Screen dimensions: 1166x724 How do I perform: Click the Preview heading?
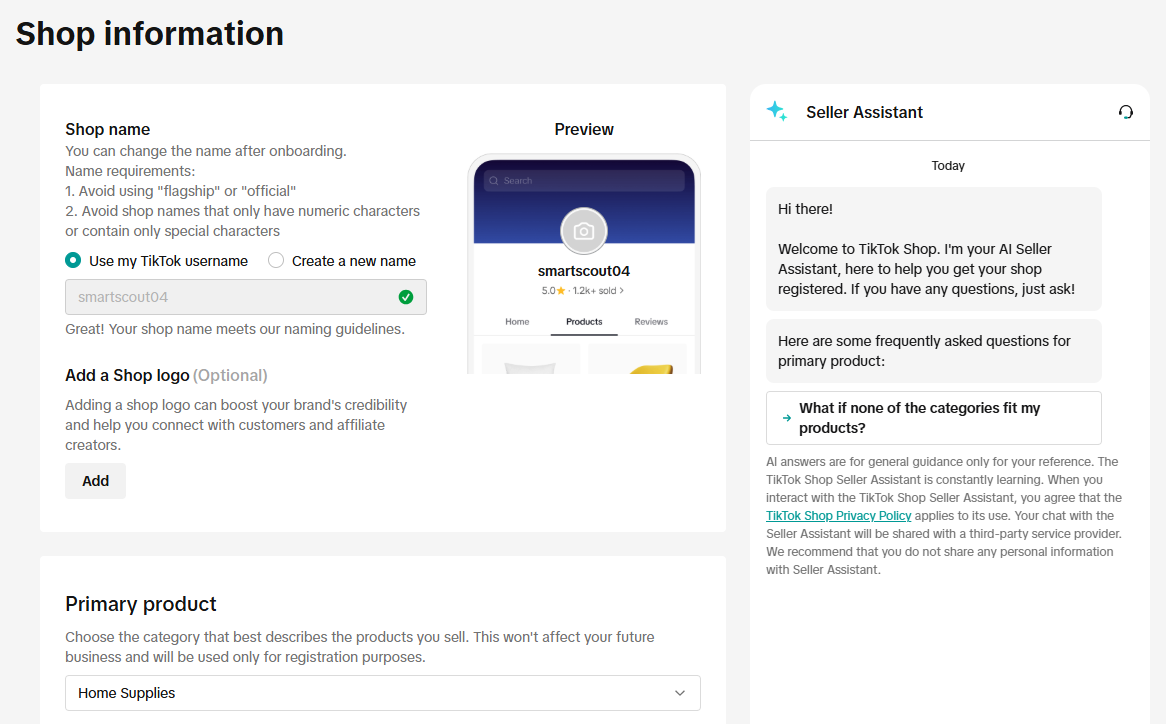584,129
